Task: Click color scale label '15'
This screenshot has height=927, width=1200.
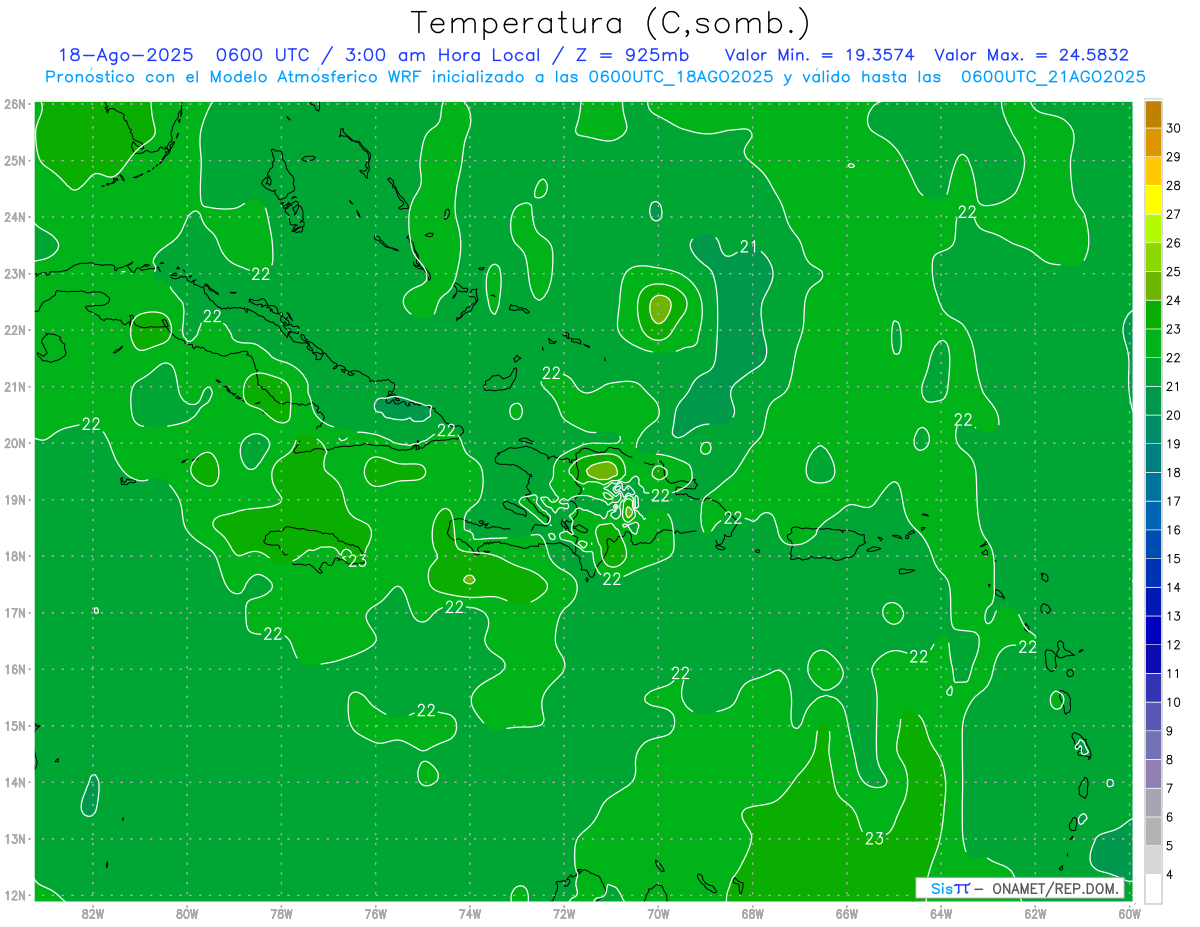Action: [x=1174, y=558]
